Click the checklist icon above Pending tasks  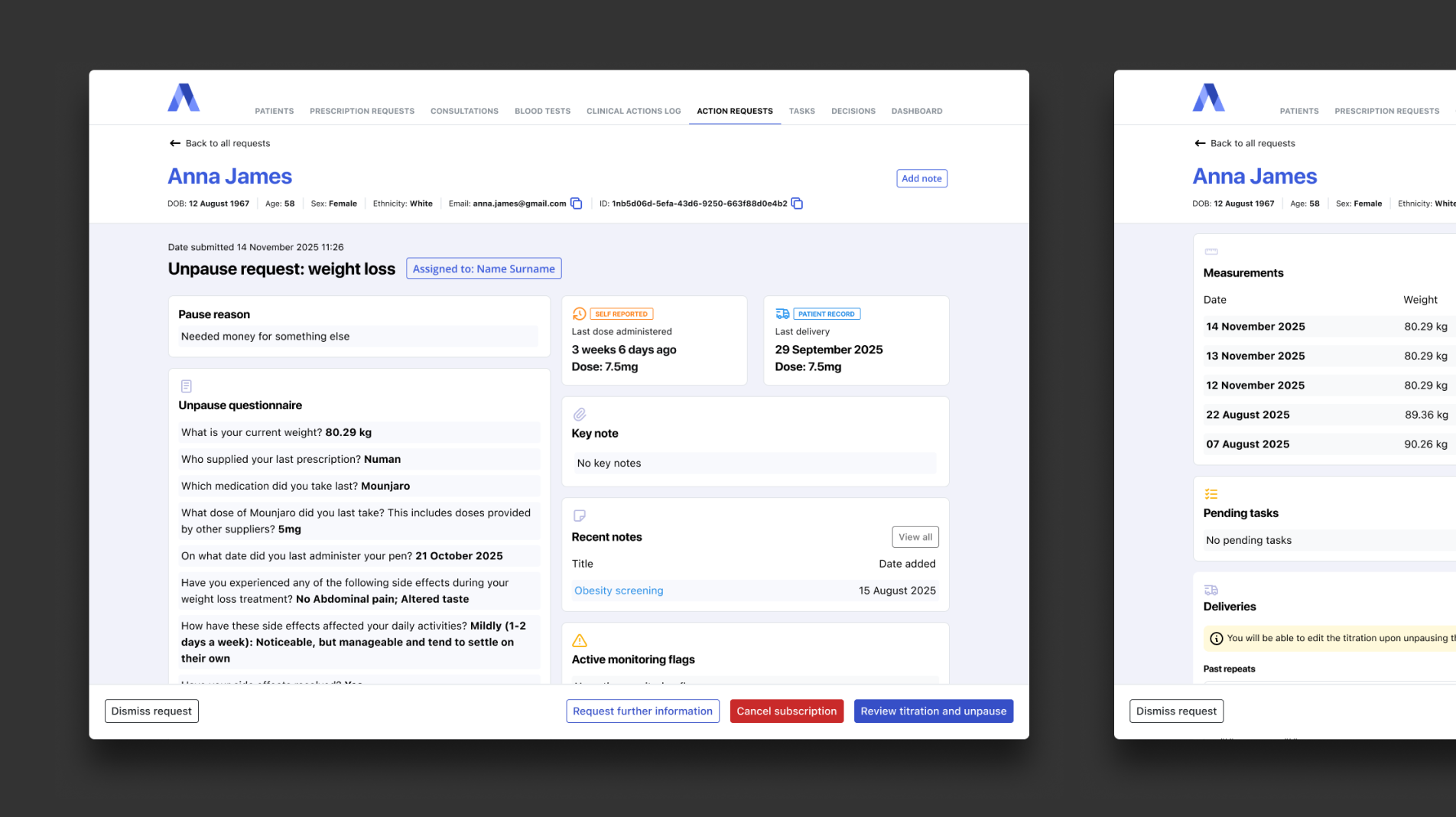[x=1211, y=494]
